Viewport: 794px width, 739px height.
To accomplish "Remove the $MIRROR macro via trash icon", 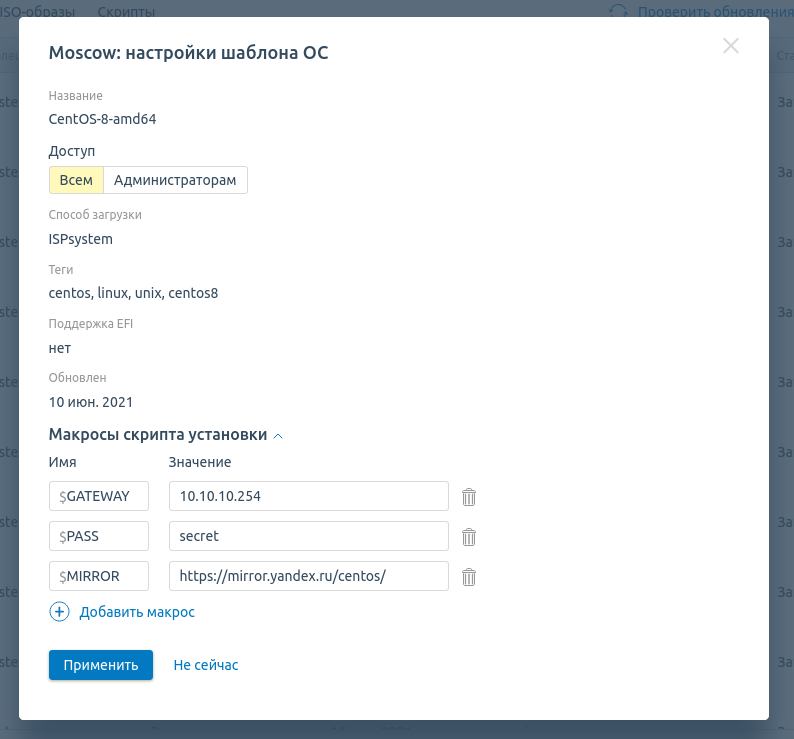I will 469,577.
